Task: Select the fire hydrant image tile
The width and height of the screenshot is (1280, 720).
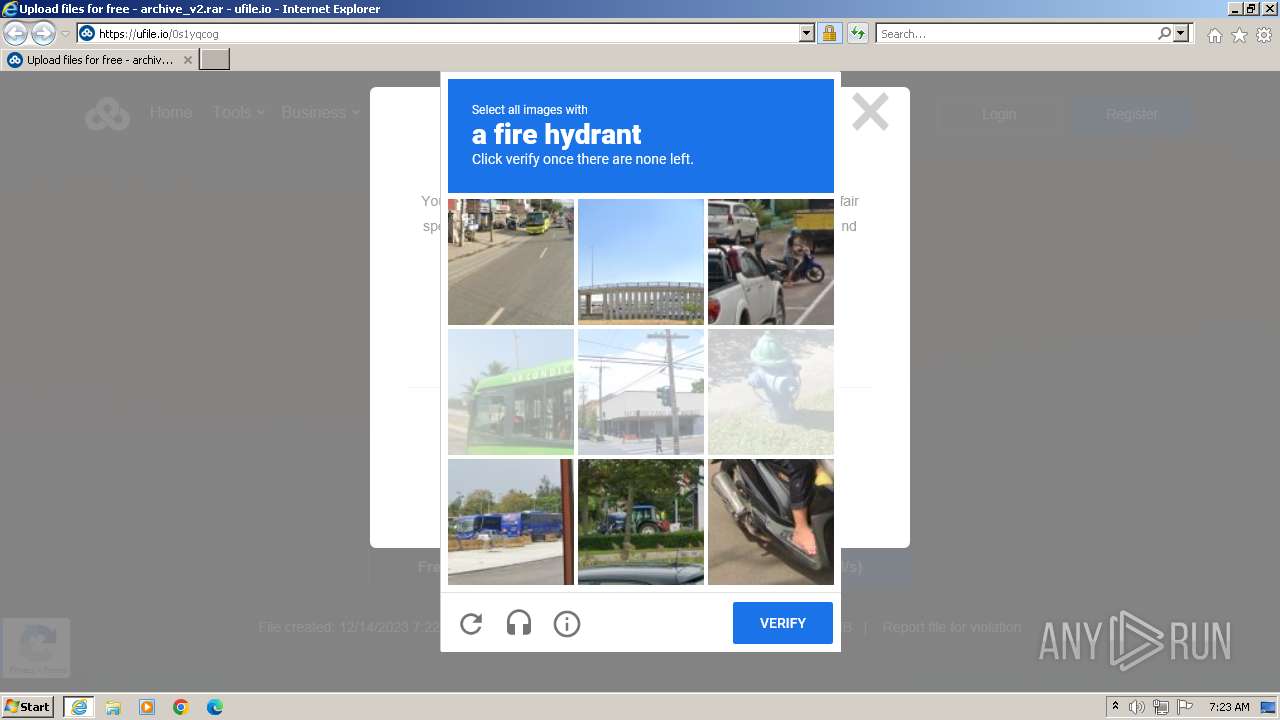Action: pos(771,392)
